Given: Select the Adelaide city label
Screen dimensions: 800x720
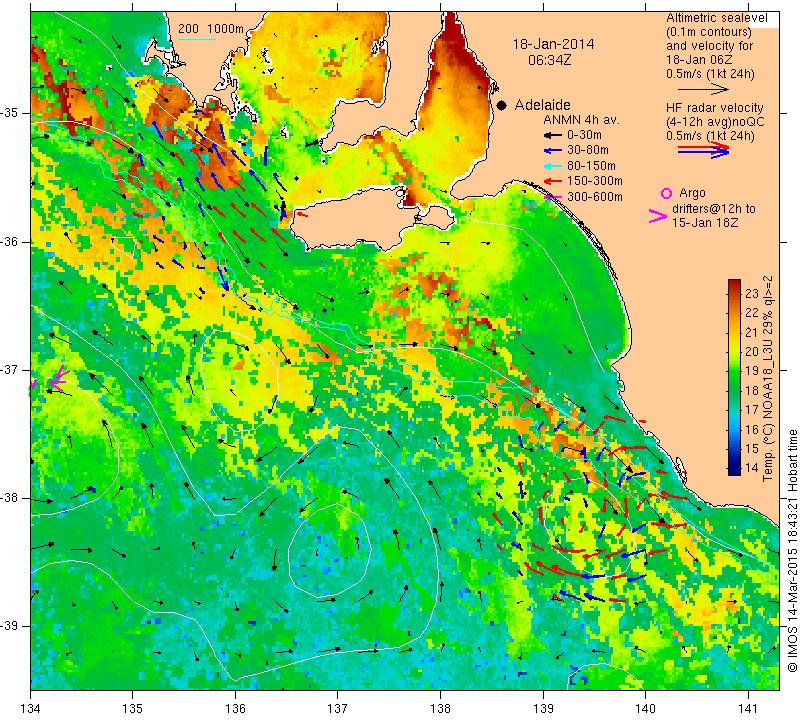Looking at the screenshot, I should coord(542,105).
